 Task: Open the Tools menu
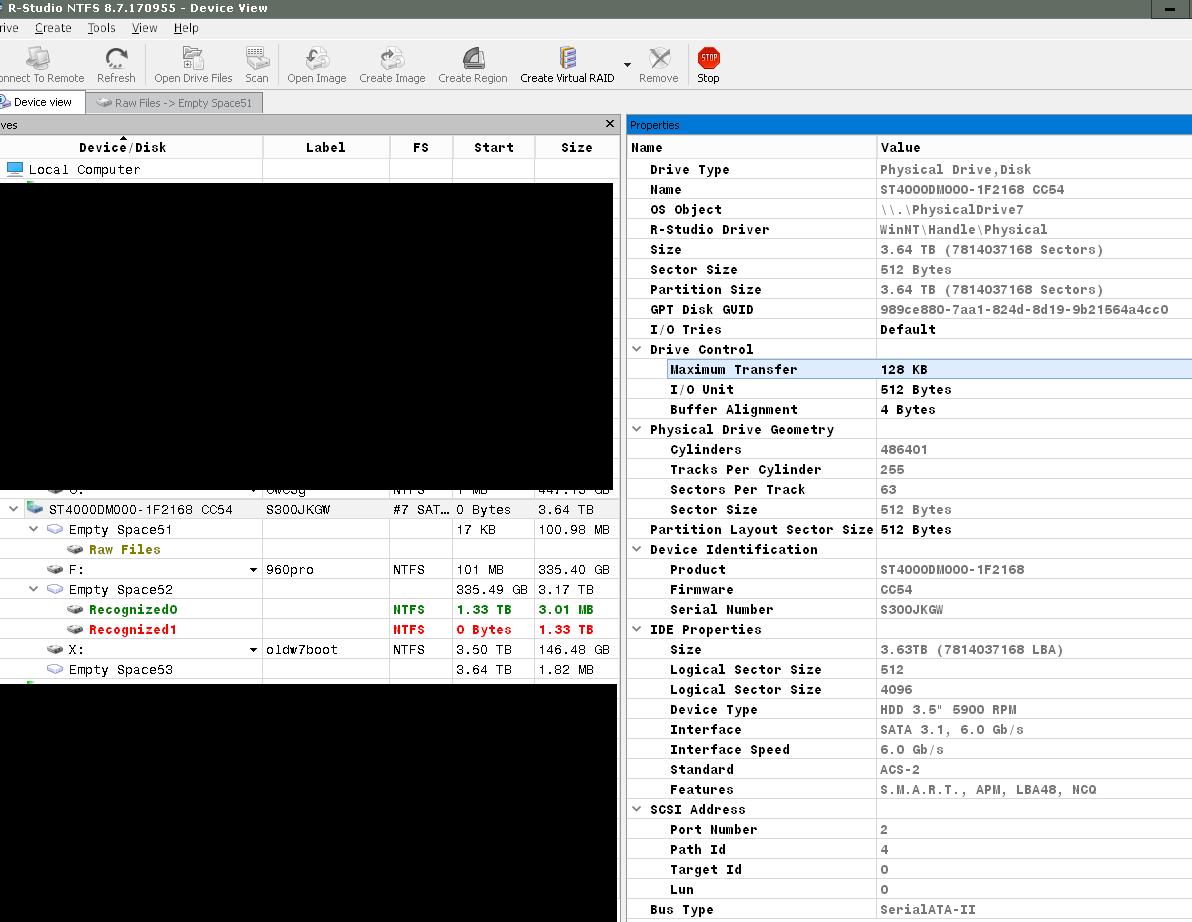click(x=101, y=28)
